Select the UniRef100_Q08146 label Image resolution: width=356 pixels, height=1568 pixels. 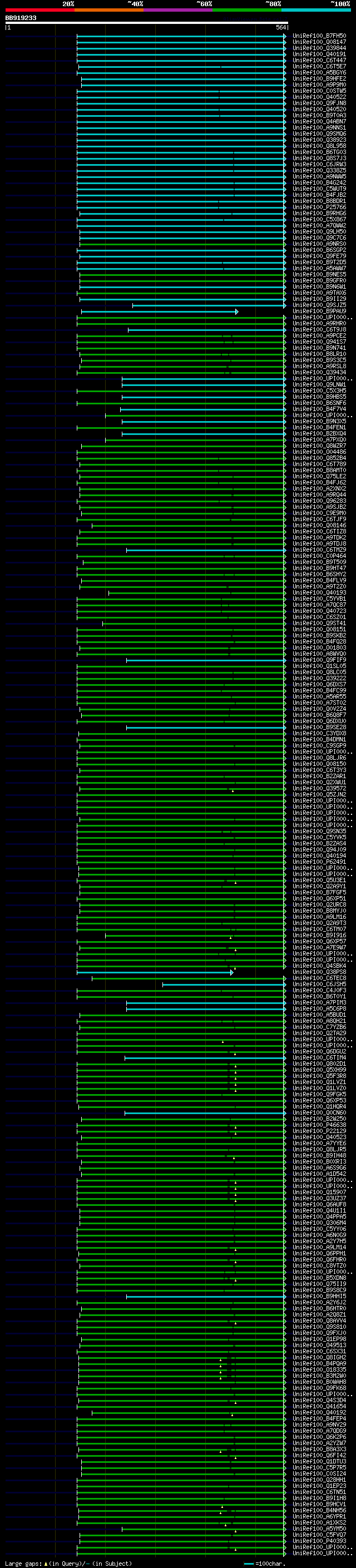(x=319, y=525)
